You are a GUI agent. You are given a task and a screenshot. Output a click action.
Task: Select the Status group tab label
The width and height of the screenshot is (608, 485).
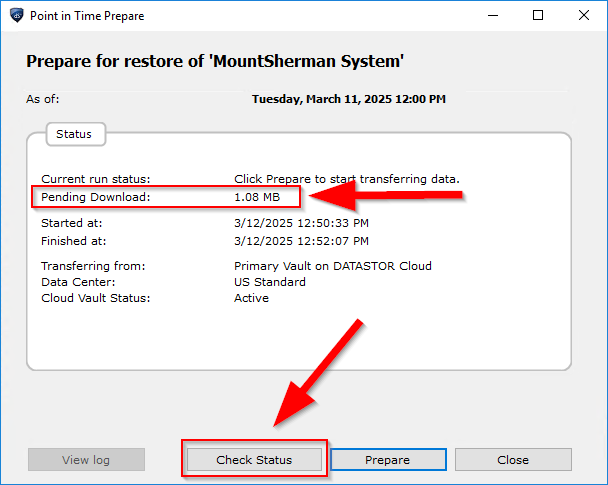(x=76, y=134)
